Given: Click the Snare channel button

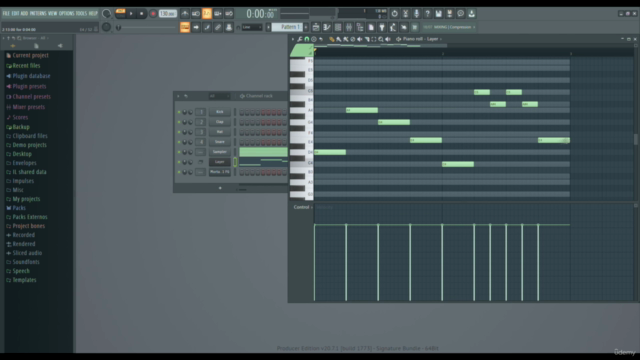Looking at the screenshot, I should (220, 142).
